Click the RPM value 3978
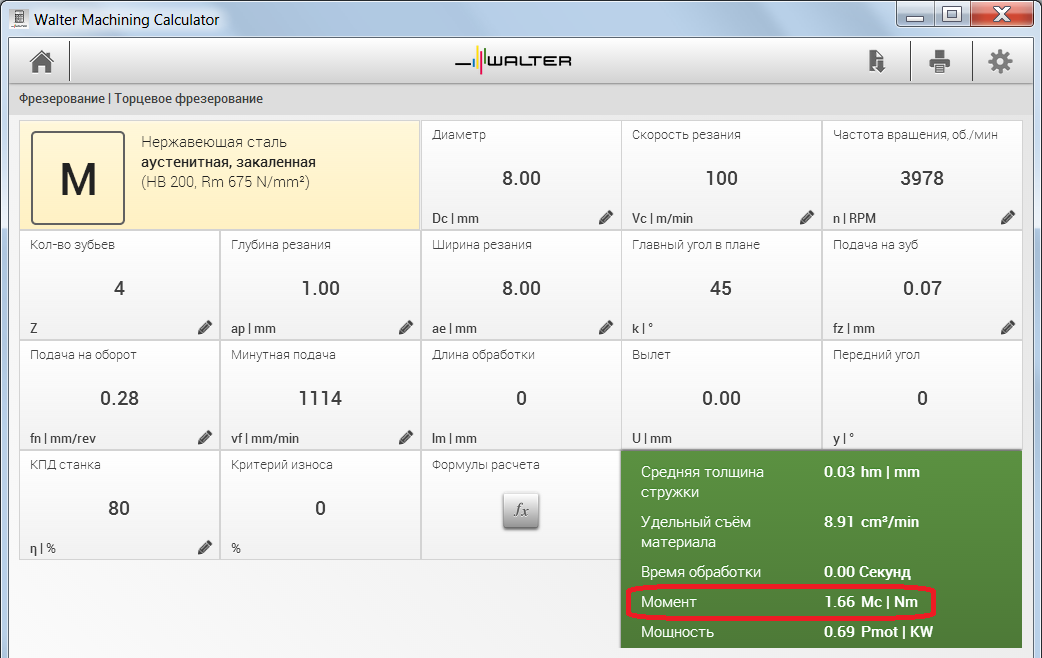The height and width of the screenshot is (658, 1042). 922,178
